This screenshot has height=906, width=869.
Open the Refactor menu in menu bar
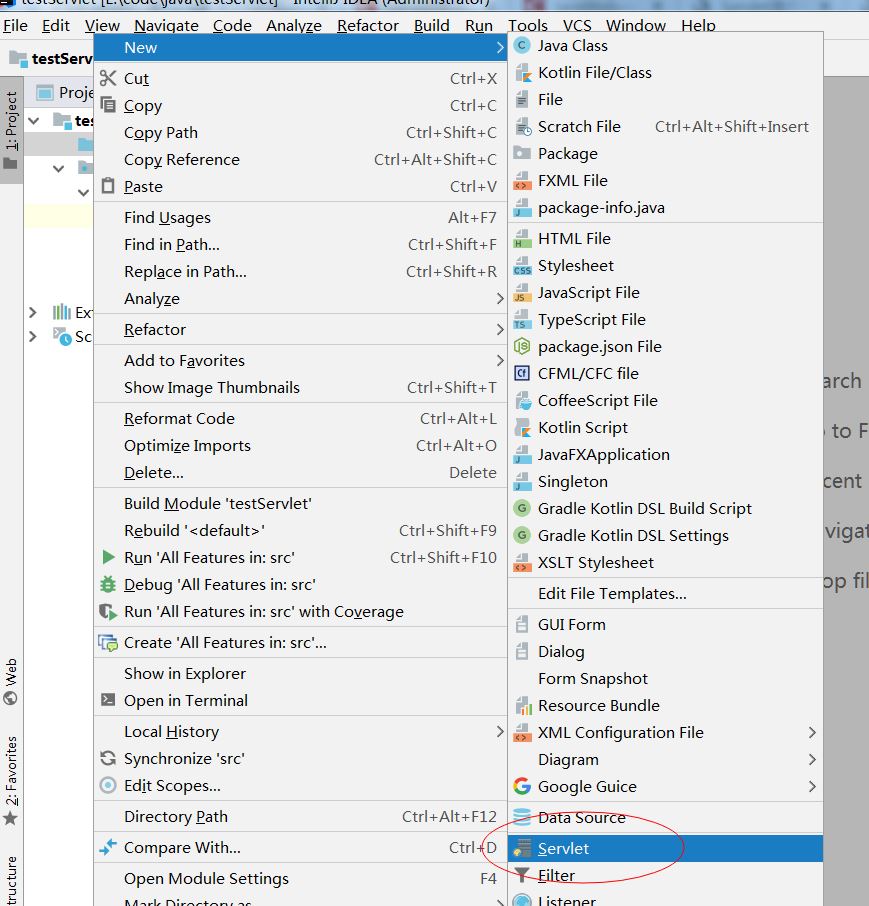(367, 25)
